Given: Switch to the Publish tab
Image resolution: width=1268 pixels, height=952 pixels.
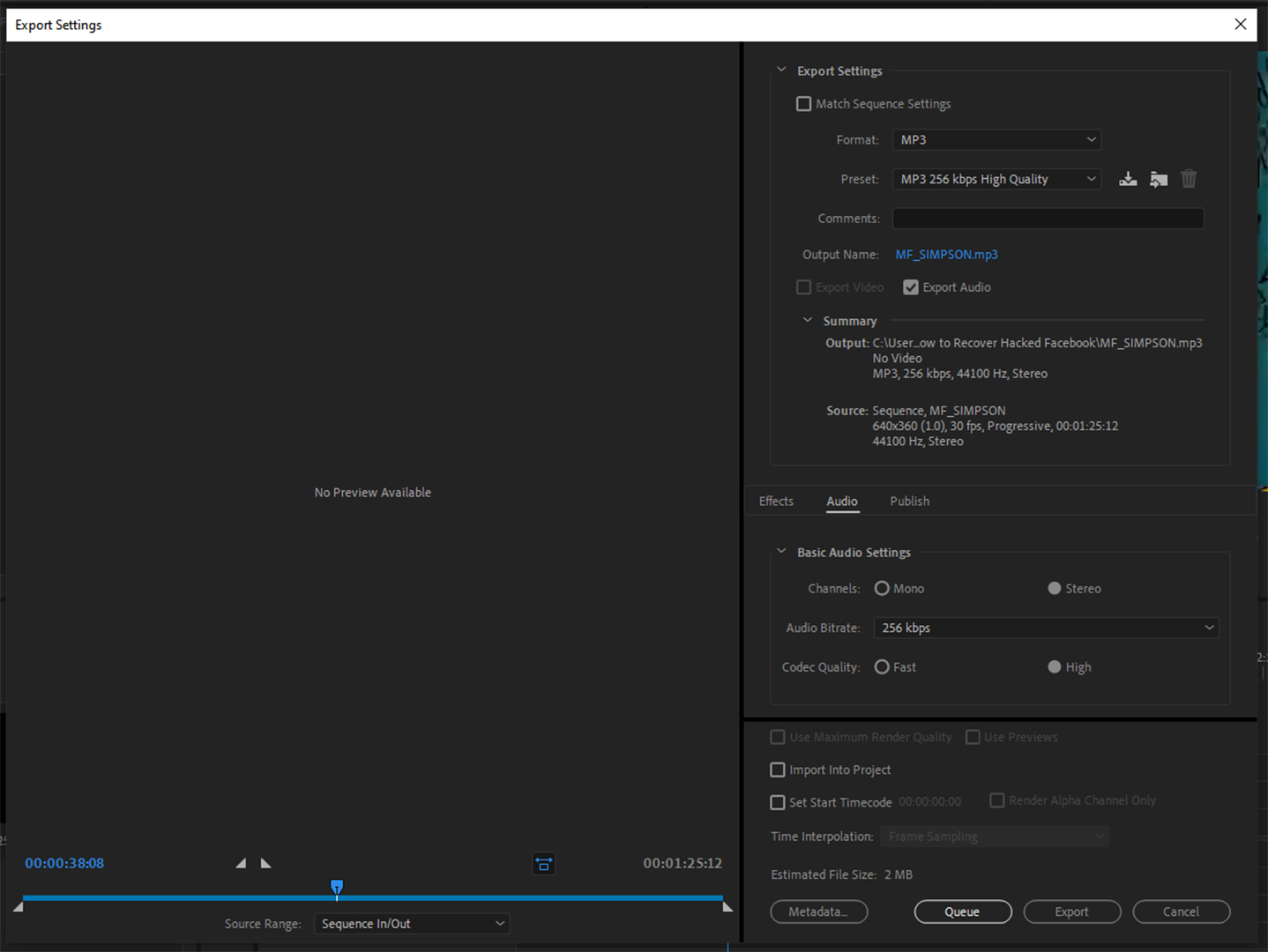Looking at the screenshot, I should point(909,501).
